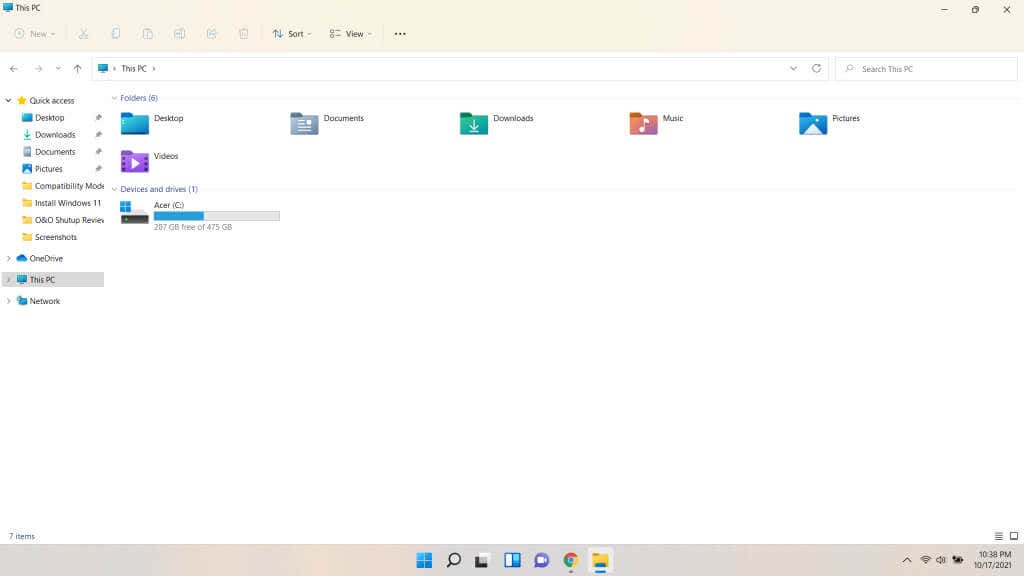The width and height of the screenshot is (1024, 576).
Task: Click the New button
Action: pos(33,34)
